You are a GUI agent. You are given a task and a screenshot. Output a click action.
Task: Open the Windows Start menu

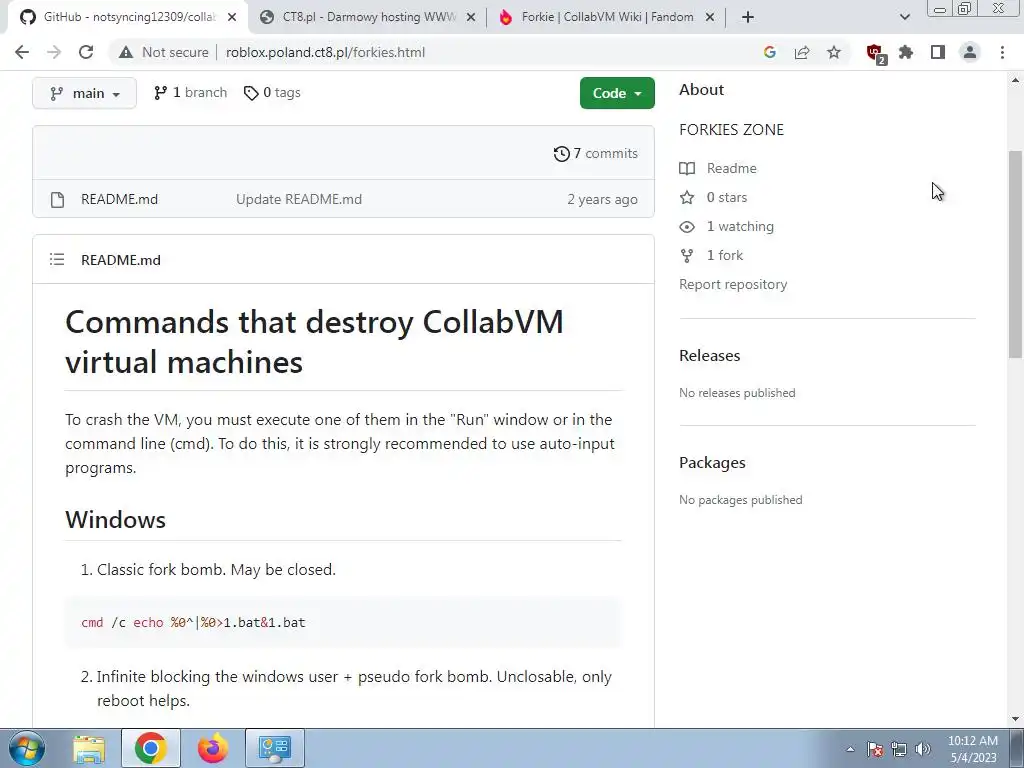coord(27,748)
